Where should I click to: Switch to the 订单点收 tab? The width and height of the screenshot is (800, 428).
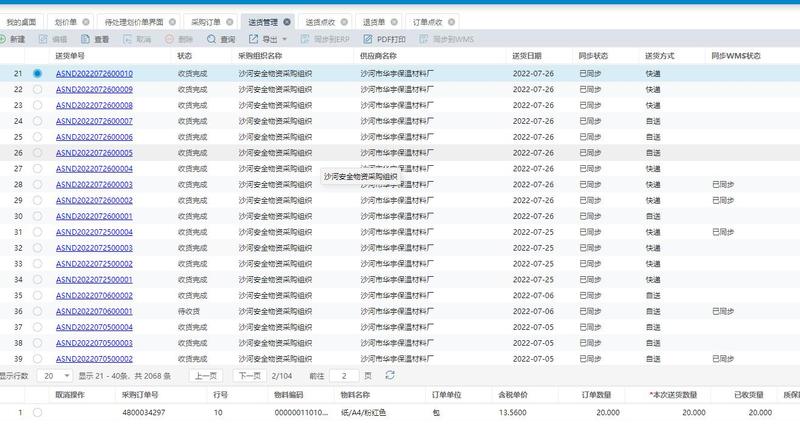pyautogui.click(x=428, y=22)
